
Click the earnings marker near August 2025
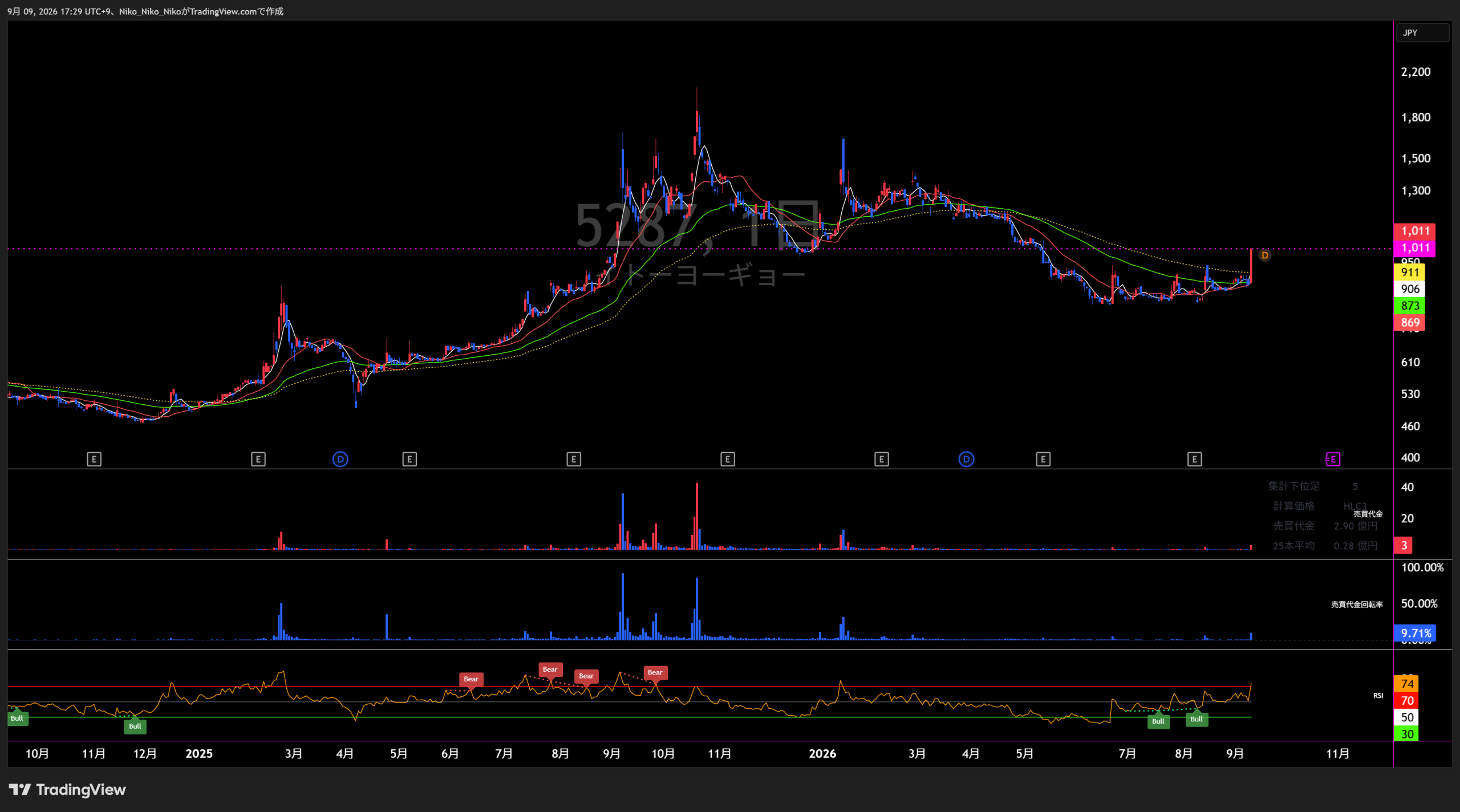(574, 459)
